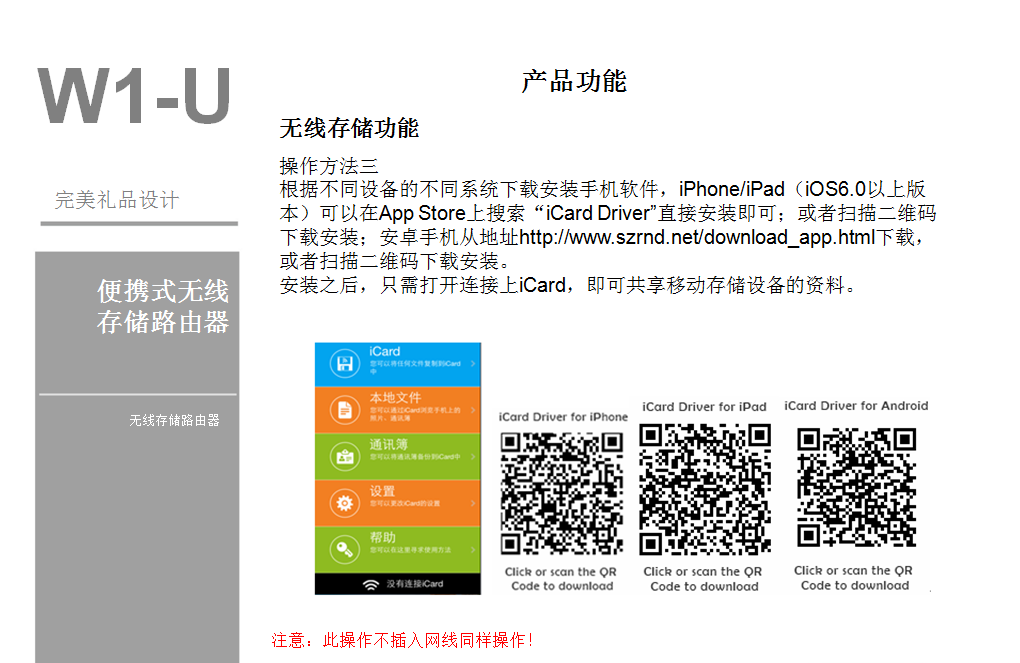This screenshot has height=663, width=1020.
Task: Click the iPad driver QR code
Action: point(705,489)
